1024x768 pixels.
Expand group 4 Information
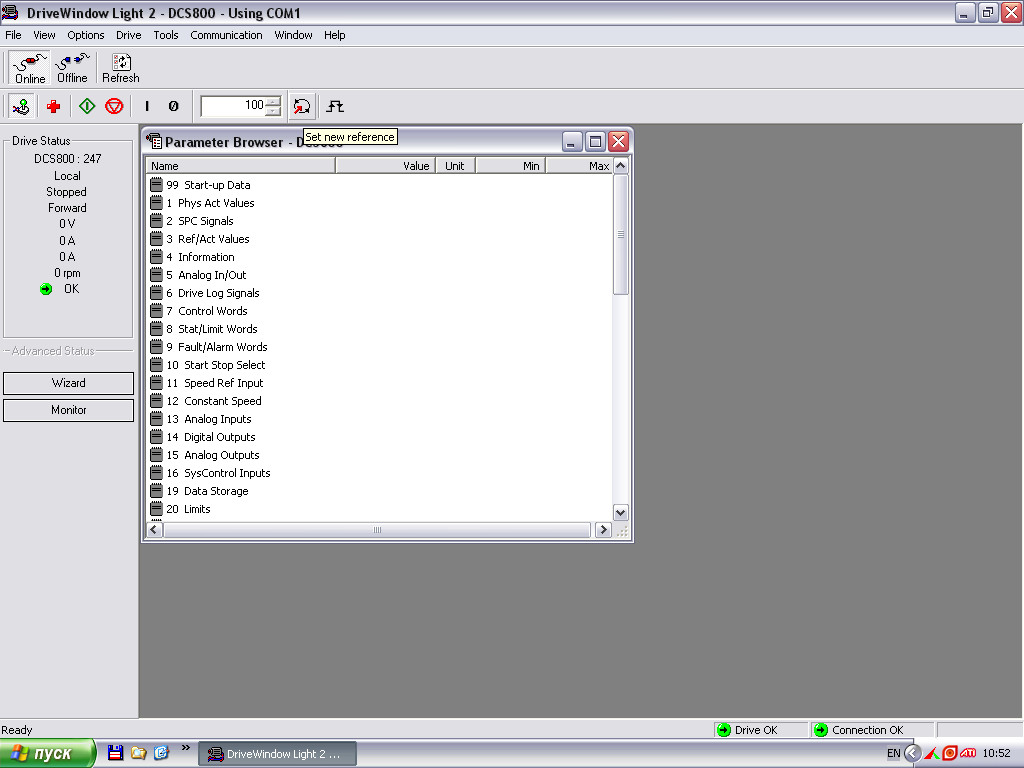(x=193, y=257)
